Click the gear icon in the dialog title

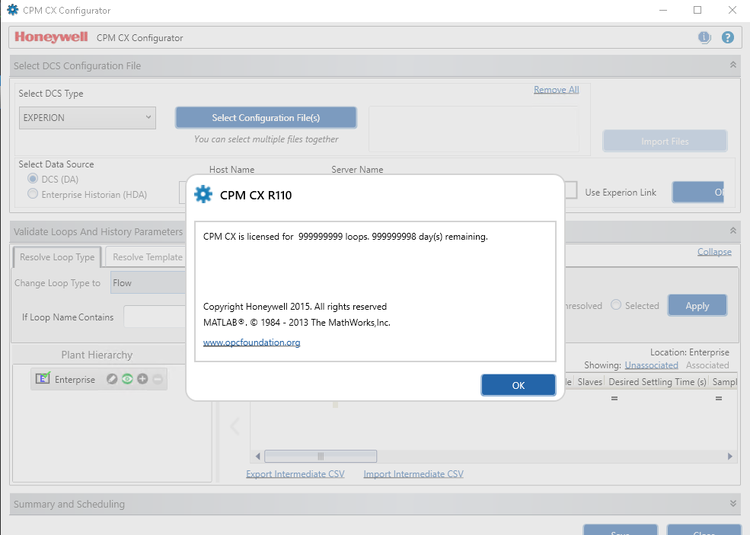click(203, 194)
